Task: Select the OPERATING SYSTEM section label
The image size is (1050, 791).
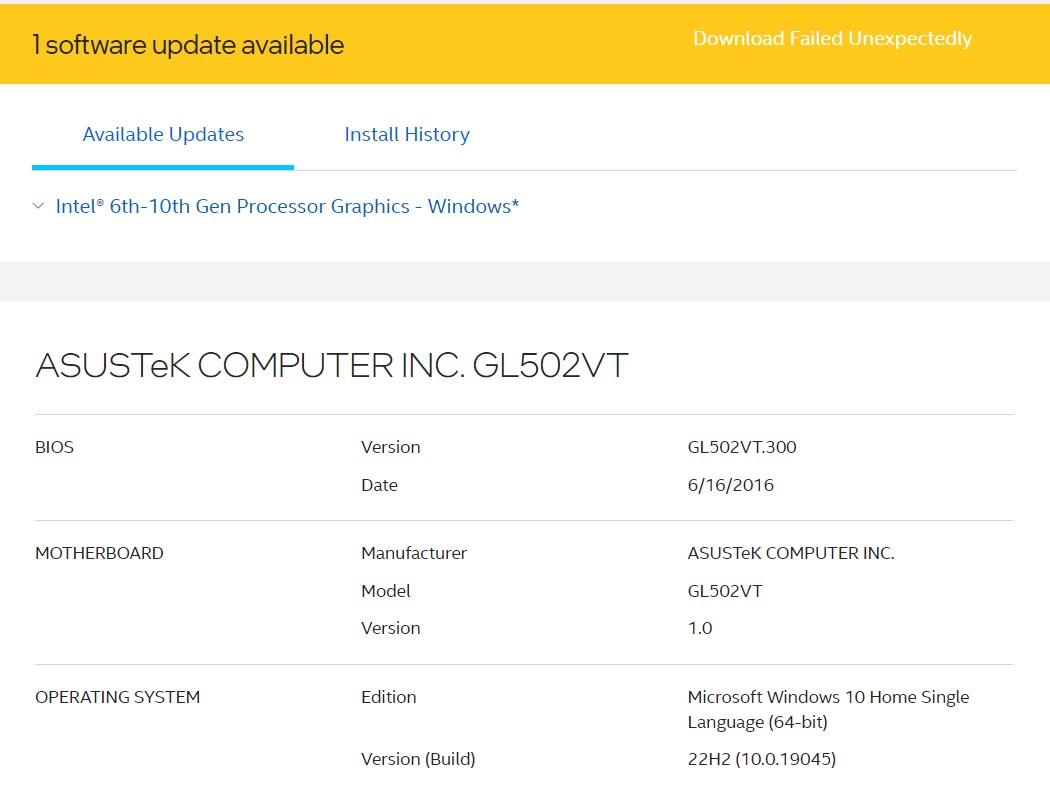Action: (x=117, y=697)
